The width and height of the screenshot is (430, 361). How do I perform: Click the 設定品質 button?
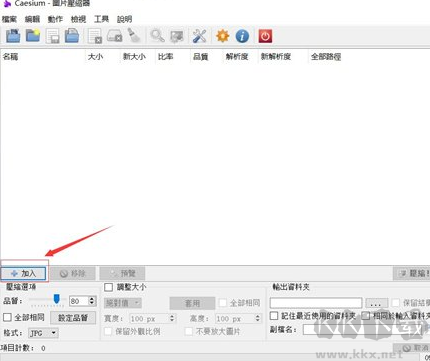click(x=73, y=318)
